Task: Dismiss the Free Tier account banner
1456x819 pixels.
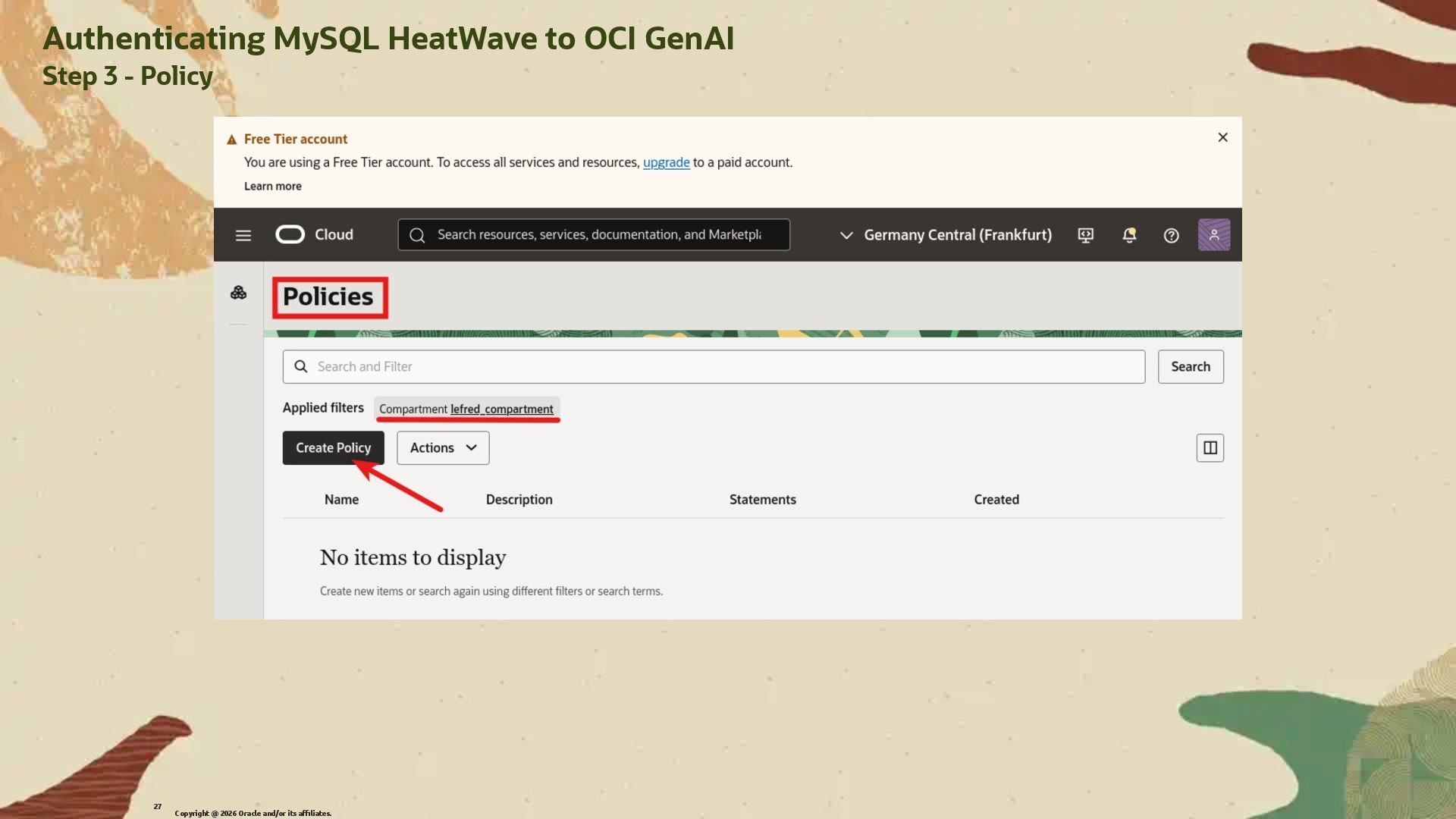Action: click(1222, 137)
